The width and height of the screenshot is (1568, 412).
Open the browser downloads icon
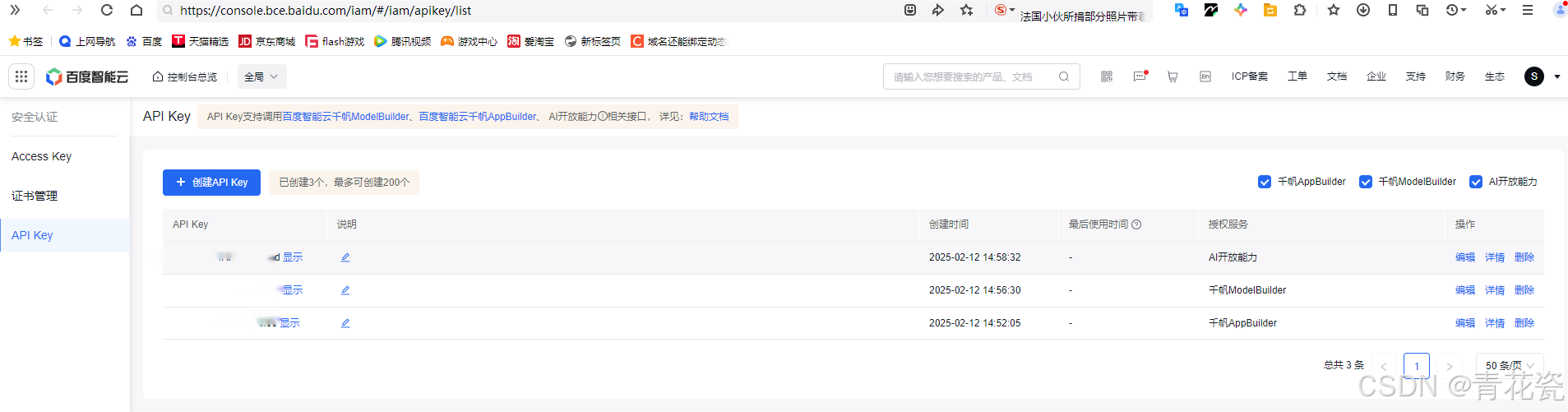1363,10
